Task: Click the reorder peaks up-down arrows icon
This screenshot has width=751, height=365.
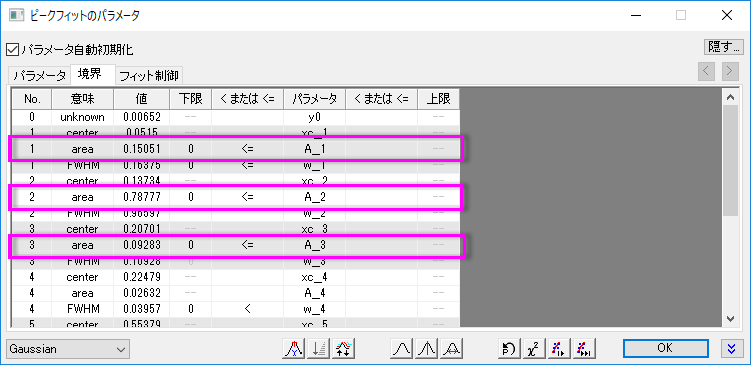Action: (343, 349)
